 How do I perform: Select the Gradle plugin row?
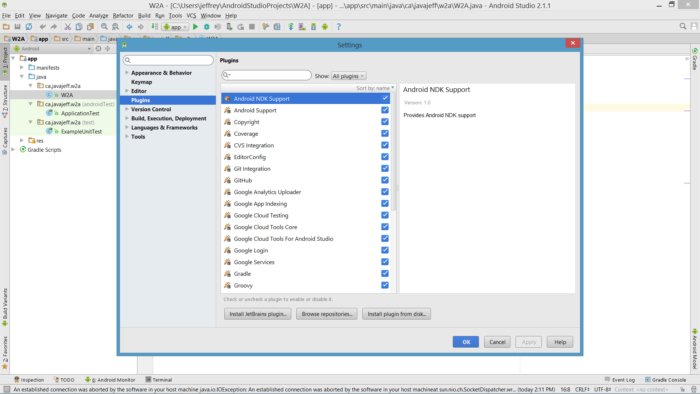(x=306, y=274)
